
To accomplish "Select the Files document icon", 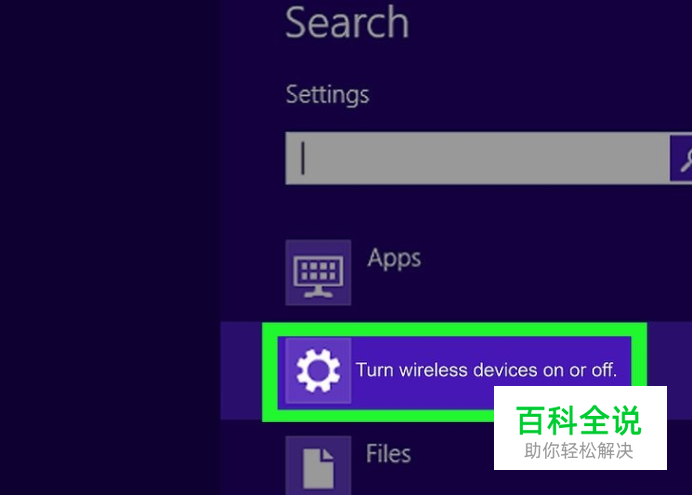I will (x=318, y=466).
